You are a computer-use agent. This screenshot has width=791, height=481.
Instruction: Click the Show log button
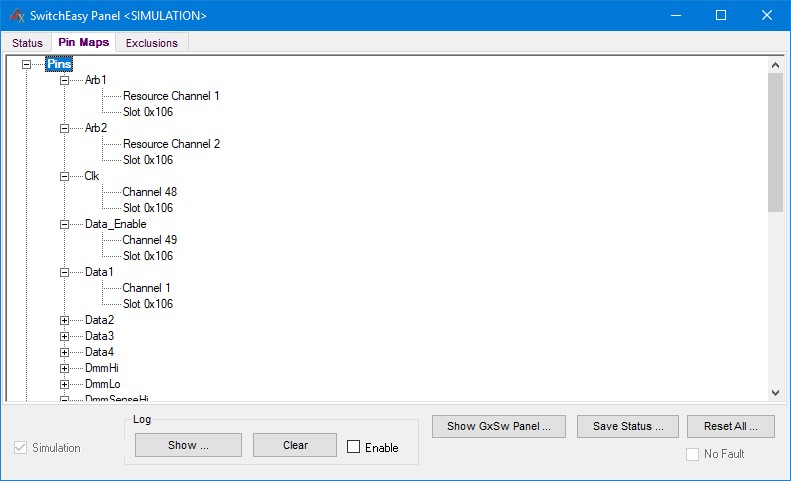188,445
